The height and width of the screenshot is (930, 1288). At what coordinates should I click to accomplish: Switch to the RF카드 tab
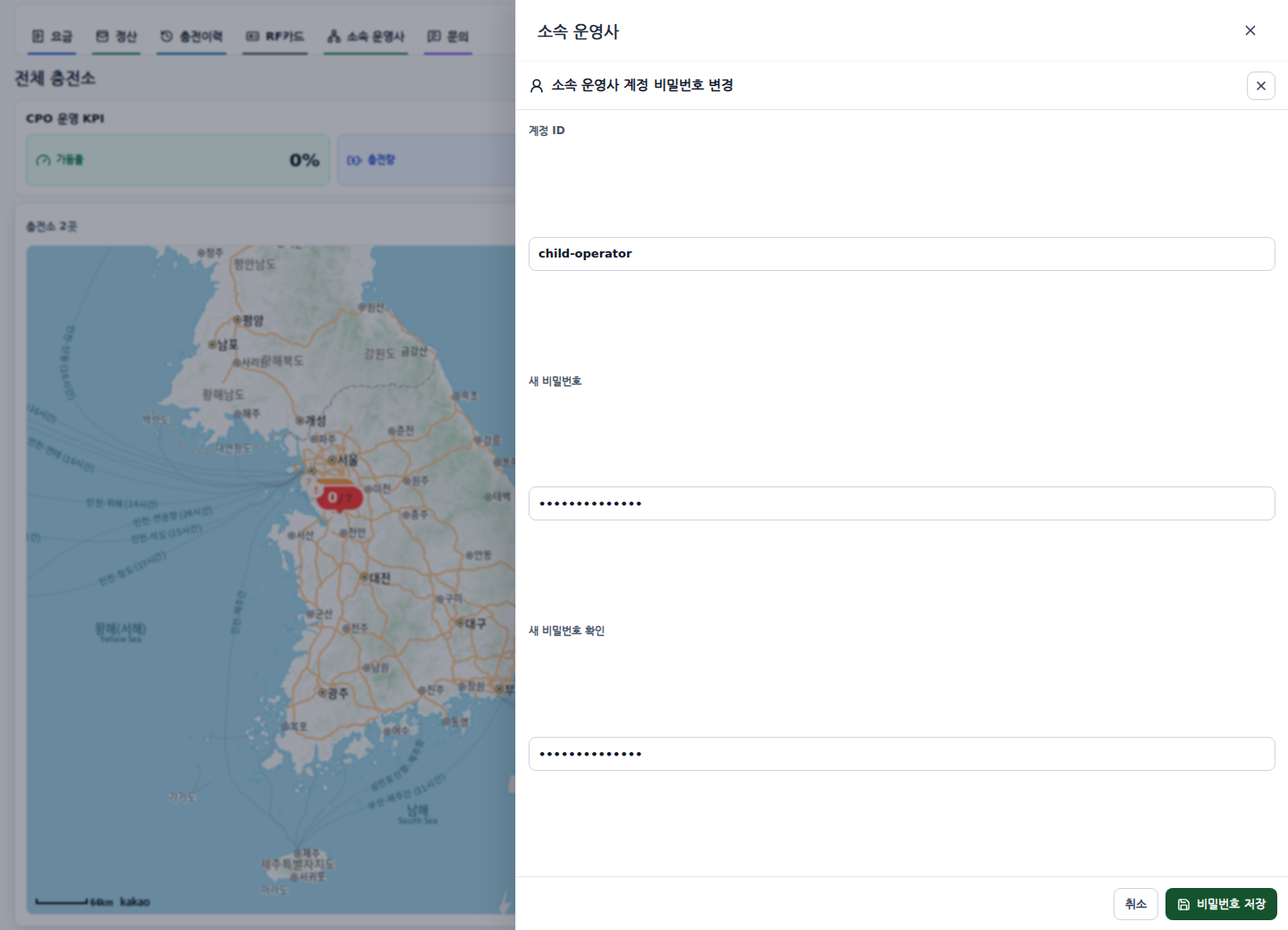pos(275,37)
